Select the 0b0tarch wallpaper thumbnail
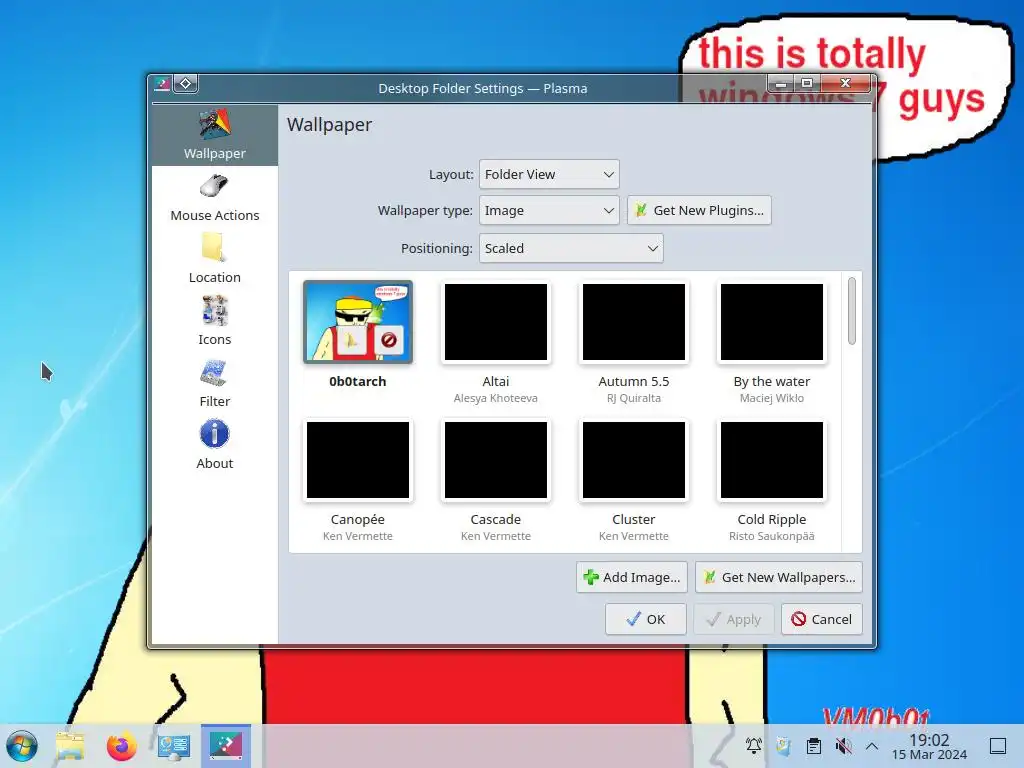Image resolution: width=1024 pixels, height=768 pixels. tap(358, 322)
